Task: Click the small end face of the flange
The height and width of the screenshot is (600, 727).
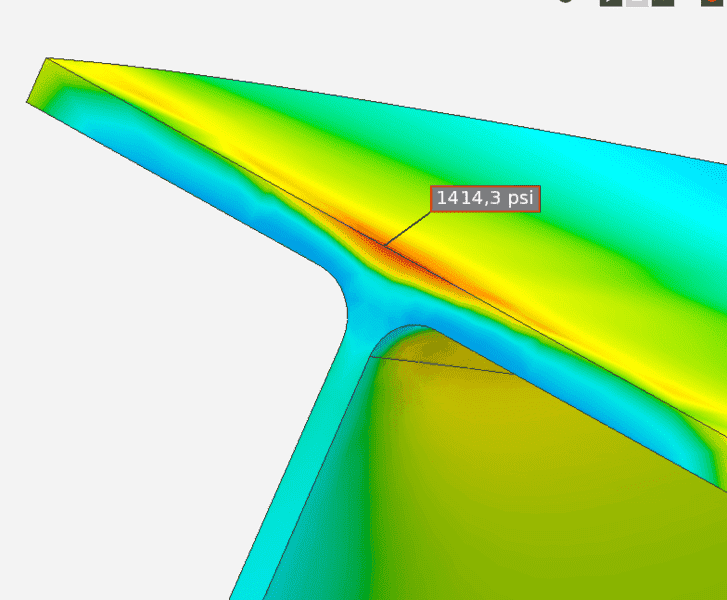Action: pyautogui.click(x=38, y=82)
